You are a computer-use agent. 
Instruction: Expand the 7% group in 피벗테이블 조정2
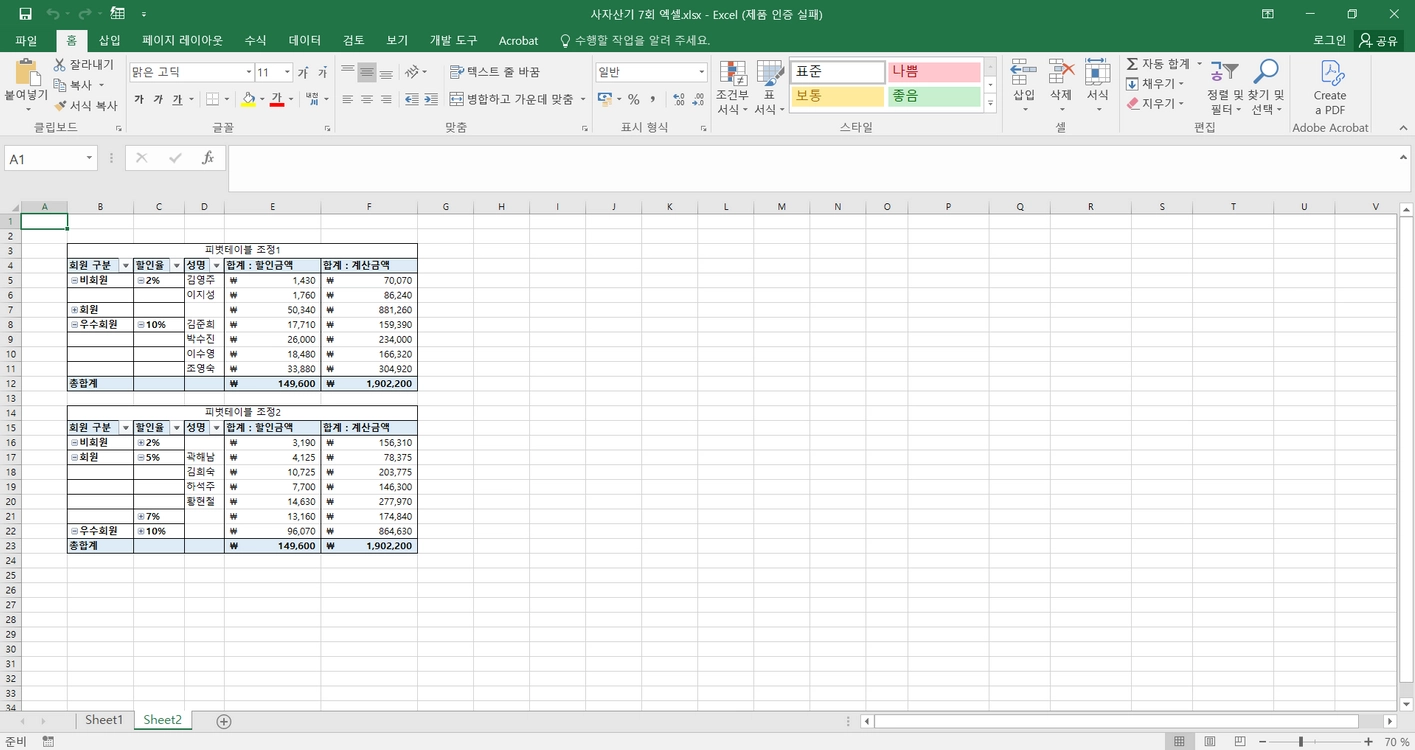[x=141, y=516]
